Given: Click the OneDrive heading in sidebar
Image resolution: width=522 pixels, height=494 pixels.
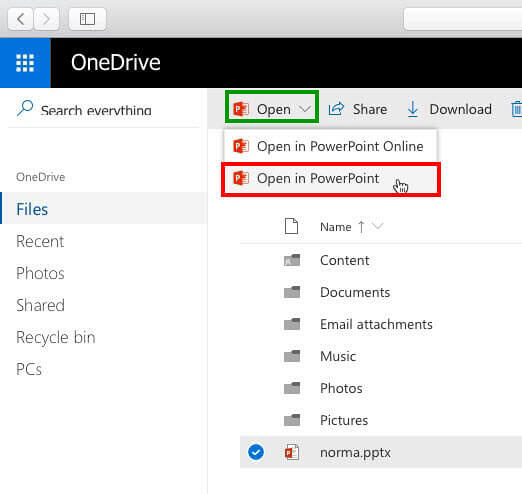Looking at the screenshot, I should pyautogui.click(x=41, y=177).
